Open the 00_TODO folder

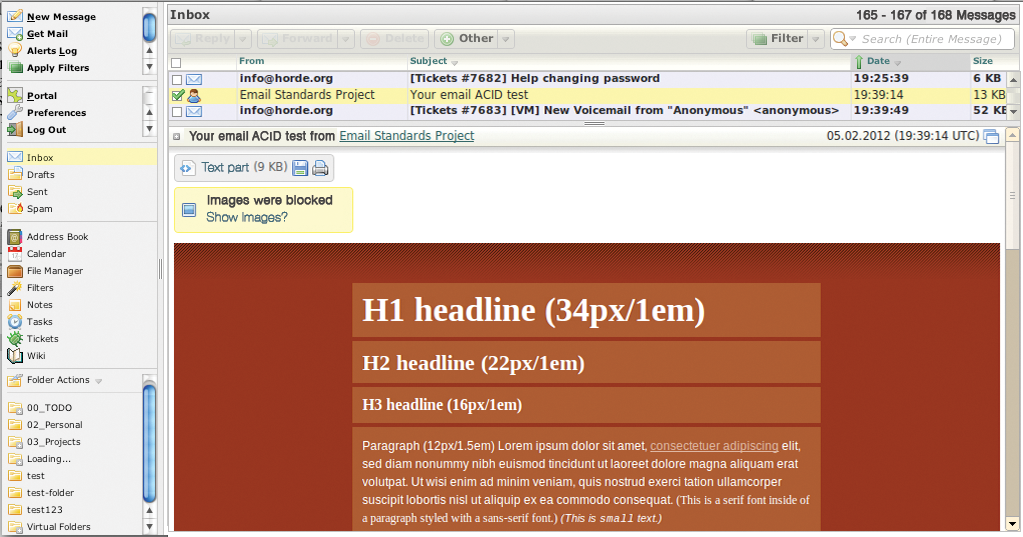(49, 407)
